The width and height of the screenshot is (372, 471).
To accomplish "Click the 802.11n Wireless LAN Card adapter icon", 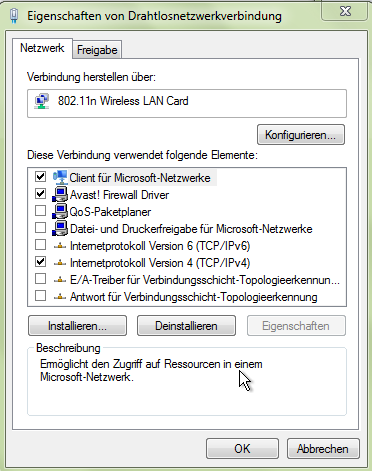I will [x=42, y=101].
